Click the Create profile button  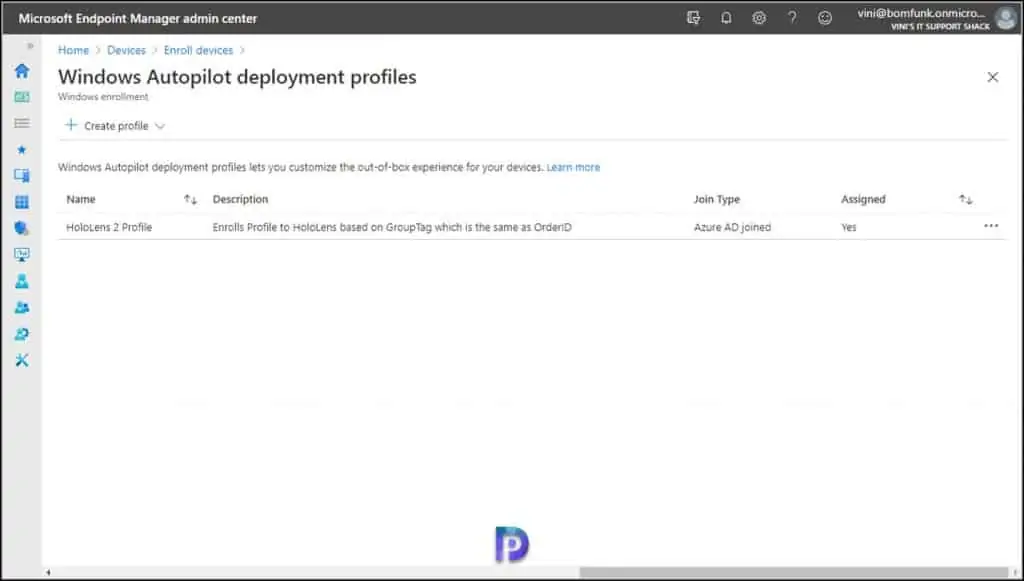pos(115,126)
